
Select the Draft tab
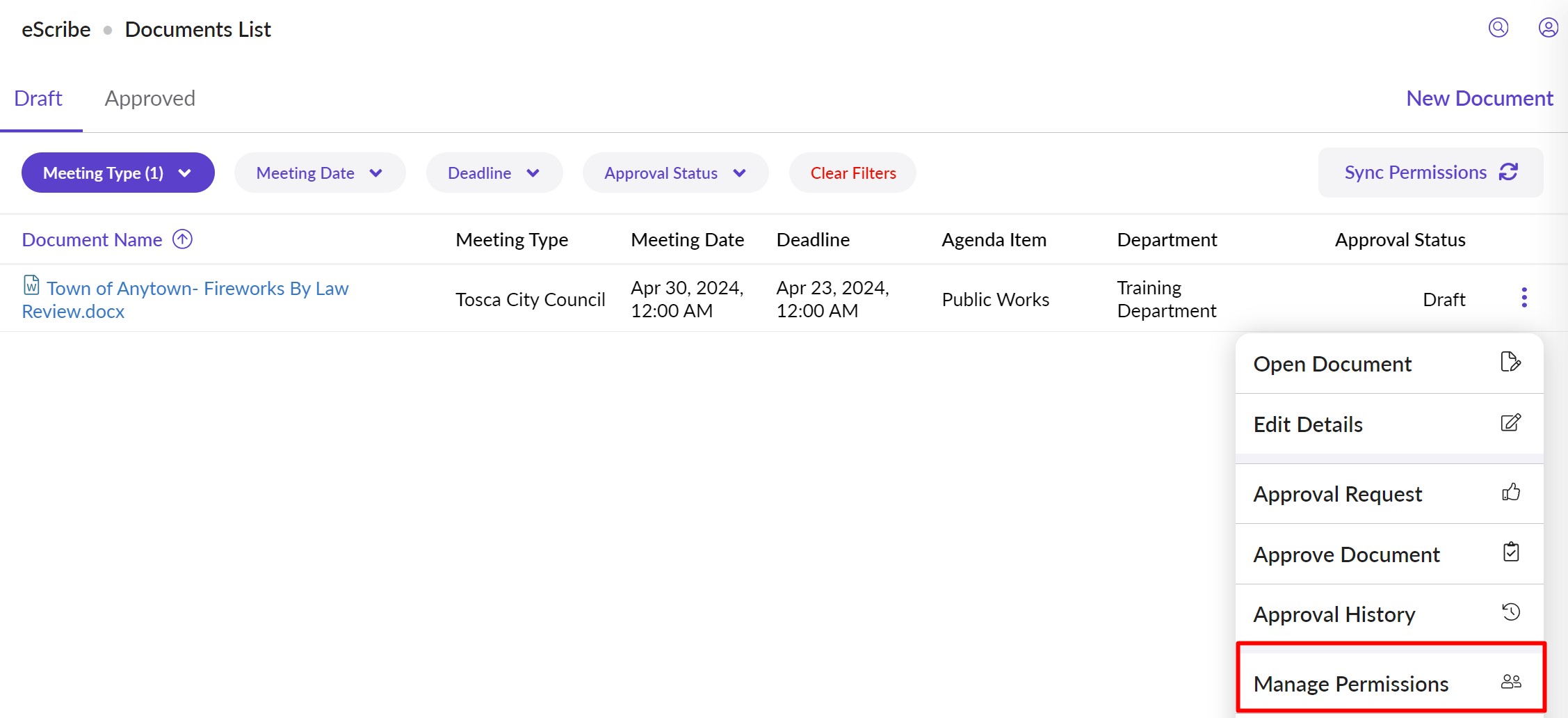point(38,99)
